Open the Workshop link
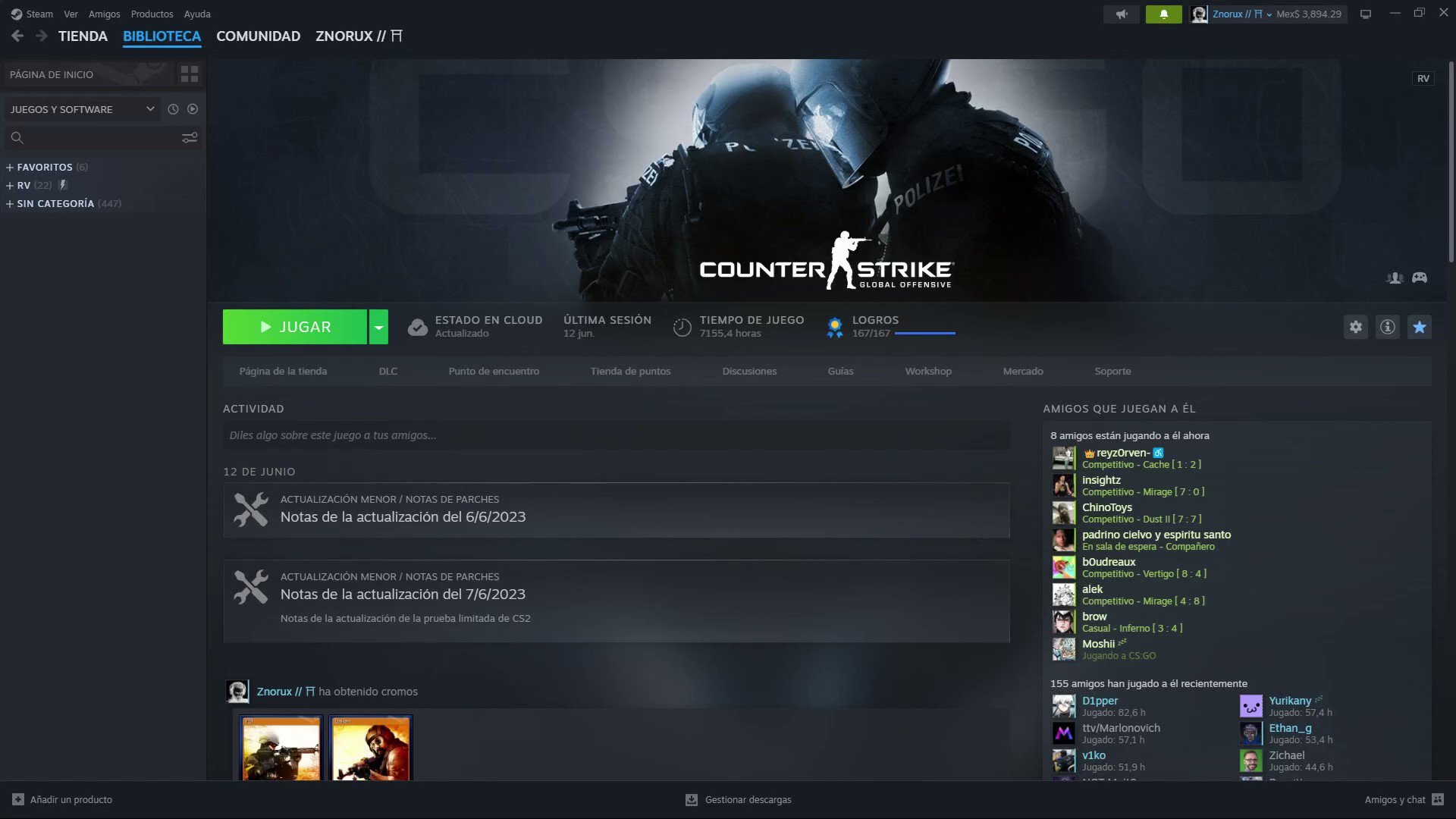The height and width of the screenshot is (819, 1456). [928, 371]
